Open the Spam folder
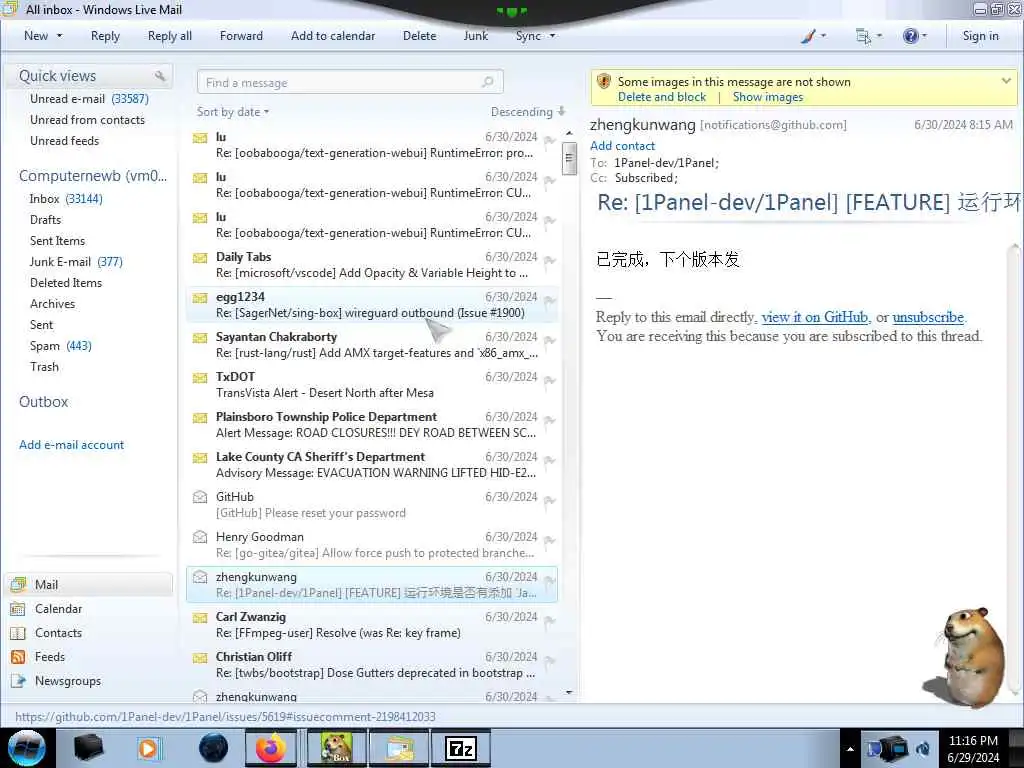Viewport: 1024px width, 768px height. click(x=60, y=345)
